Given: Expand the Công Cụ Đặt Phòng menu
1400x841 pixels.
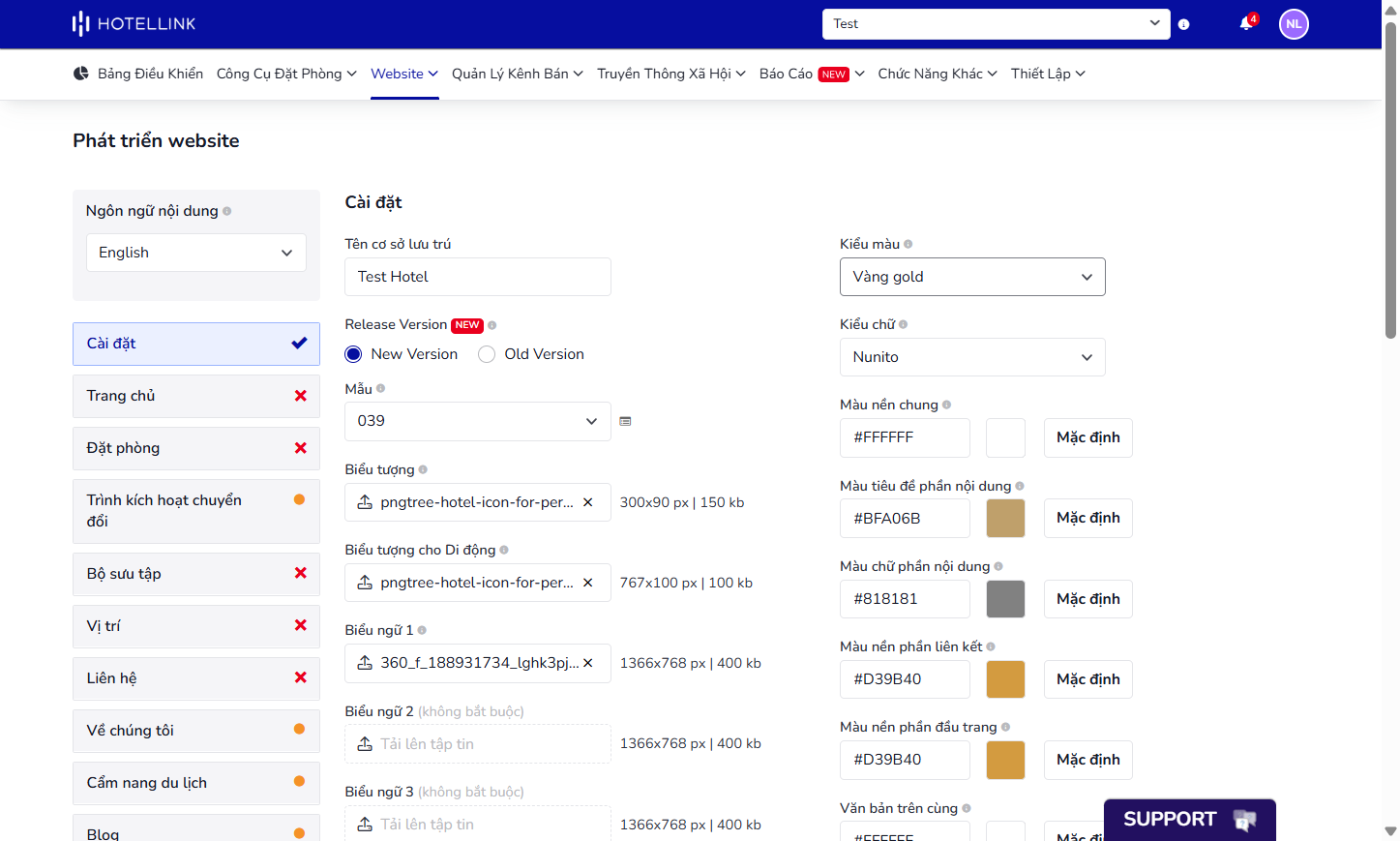Looking at the screenshot, I should [286, 74].
